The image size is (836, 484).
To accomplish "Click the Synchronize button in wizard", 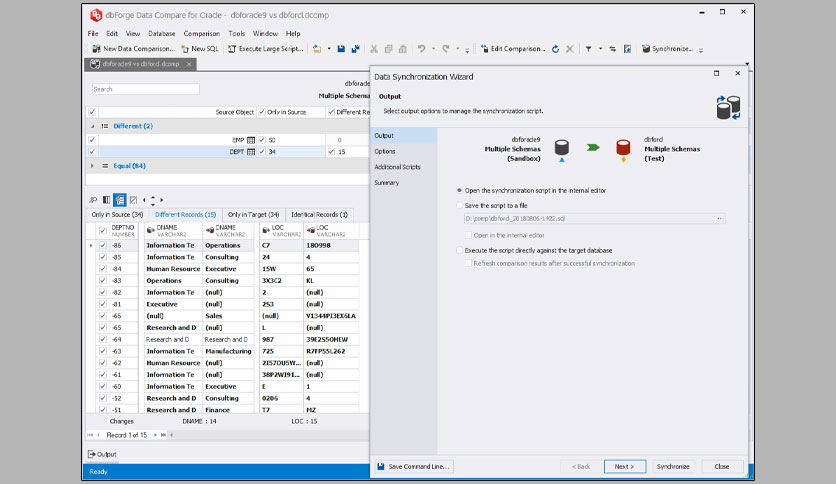I will [x=673, y=466].
